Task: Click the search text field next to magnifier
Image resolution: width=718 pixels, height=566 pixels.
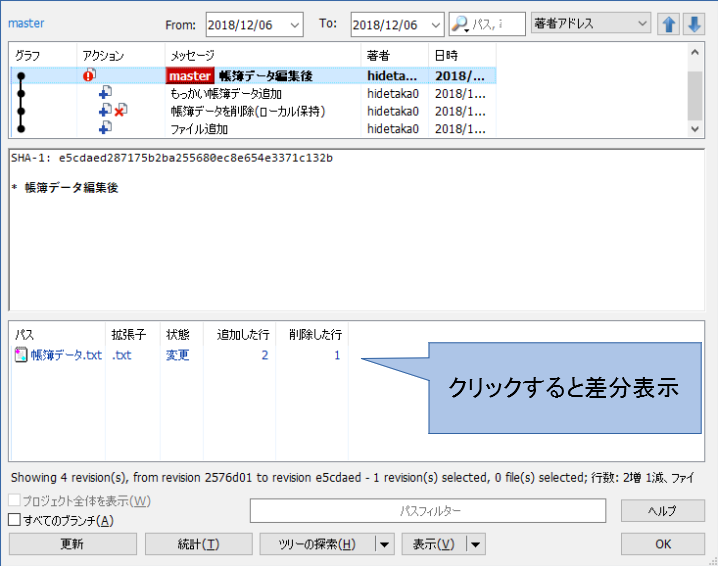Action: (497, 24)
